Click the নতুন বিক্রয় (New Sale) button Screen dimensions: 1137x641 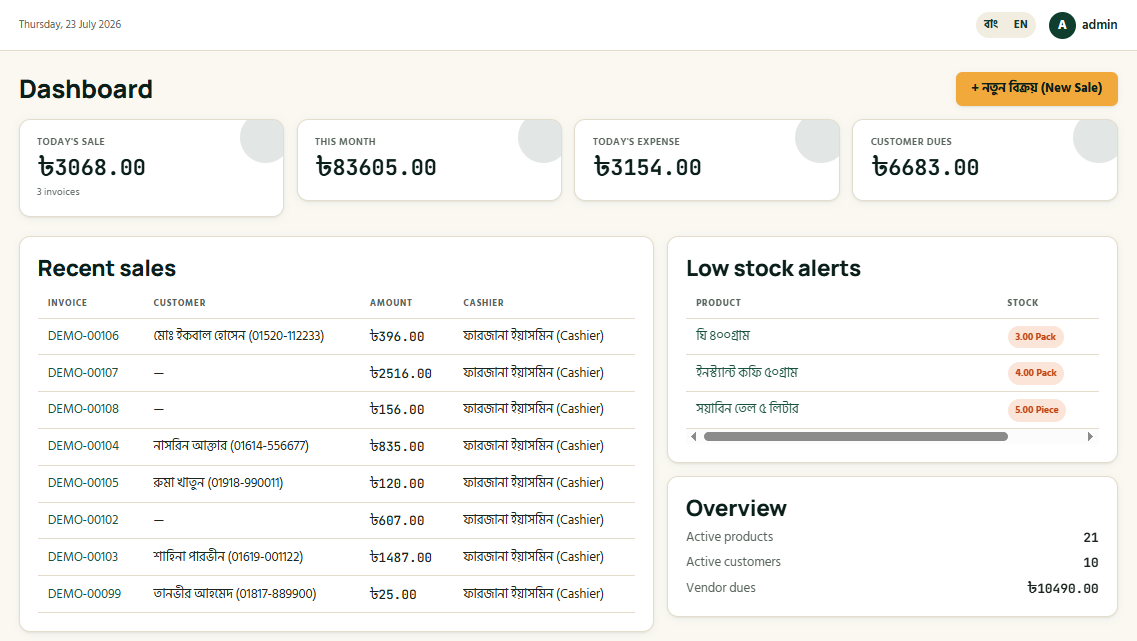point(1036,88)
